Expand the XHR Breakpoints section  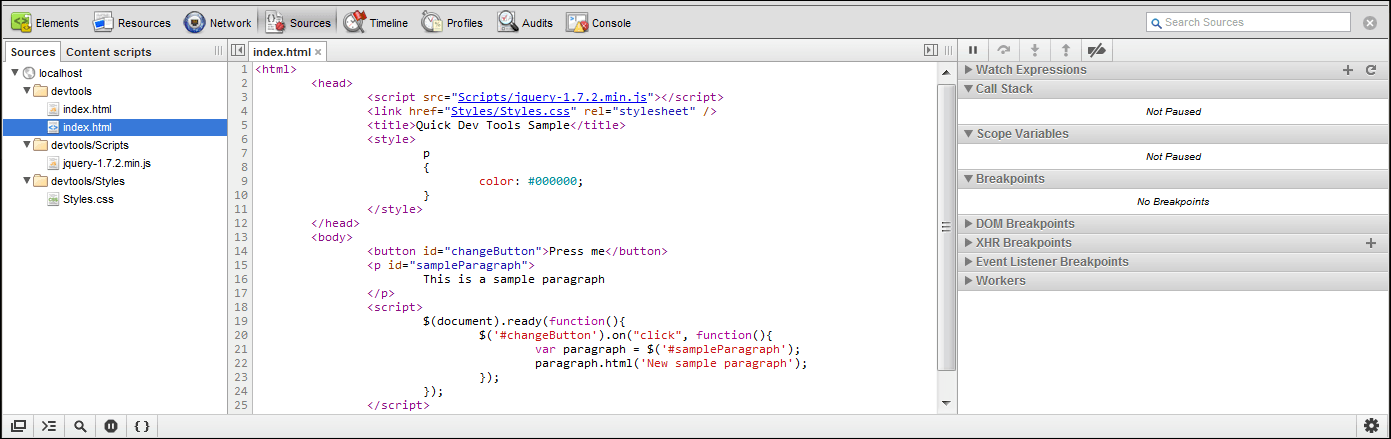tap(968, 243)
